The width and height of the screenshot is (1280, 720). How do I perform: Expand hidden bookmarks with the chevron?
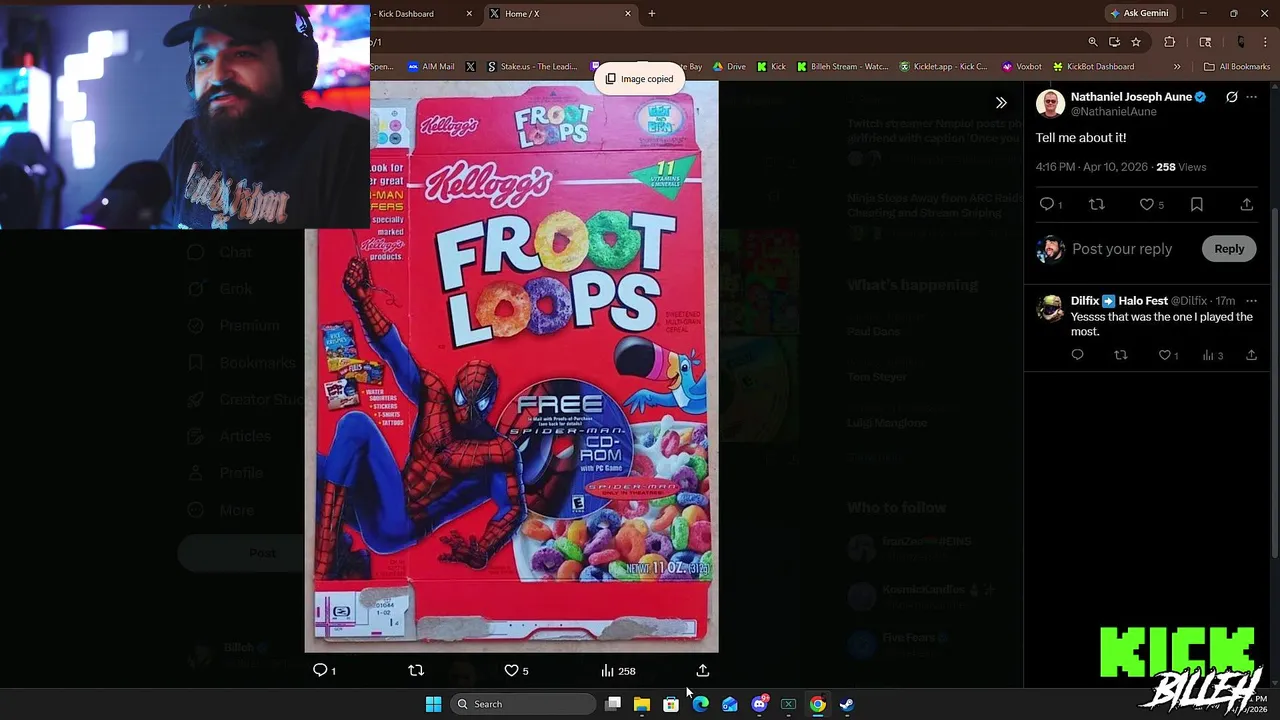tap(1177, 67)
